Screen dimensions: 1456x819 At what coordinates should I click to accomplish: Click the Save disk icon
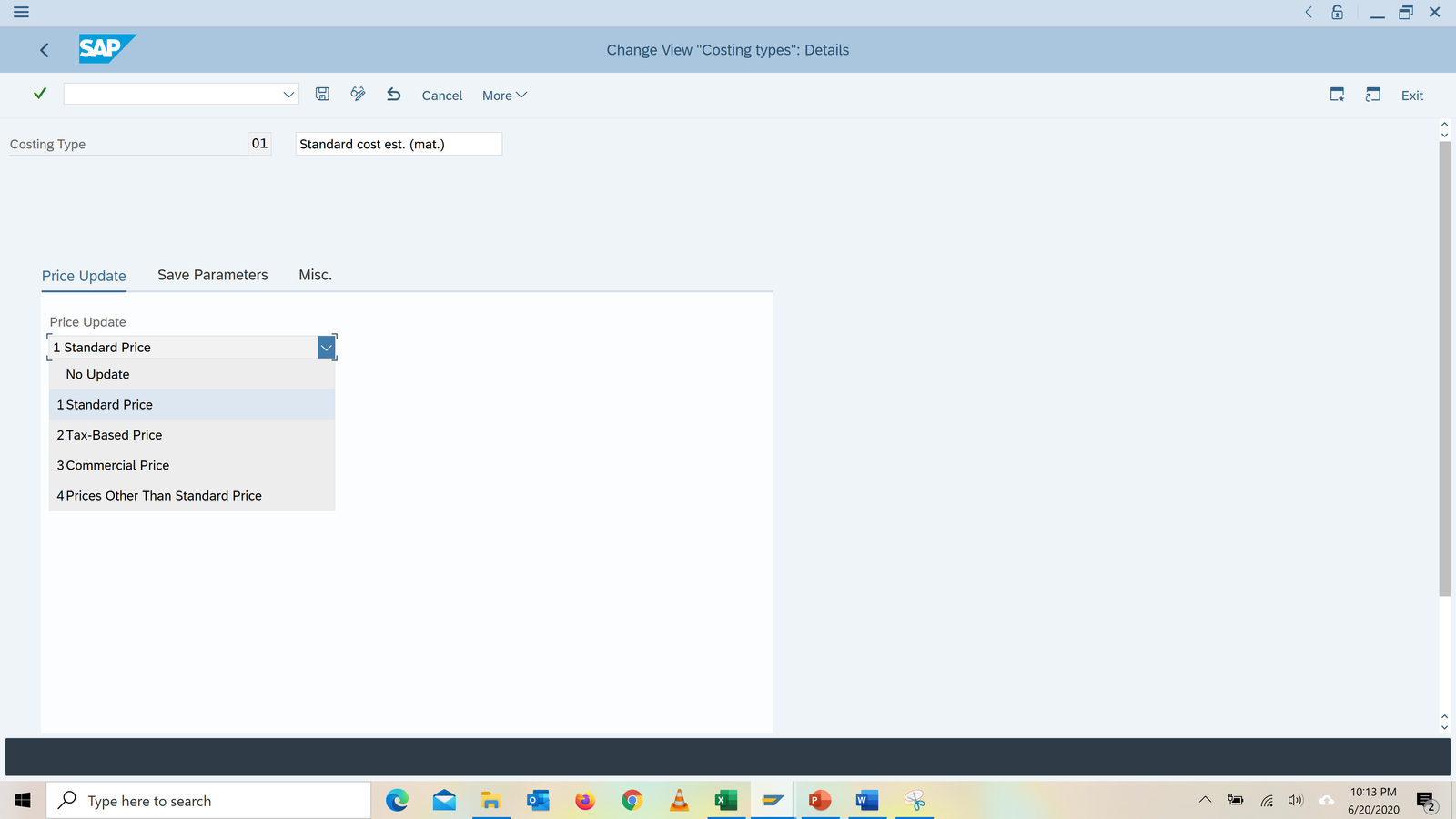click(x=322, y=94)
